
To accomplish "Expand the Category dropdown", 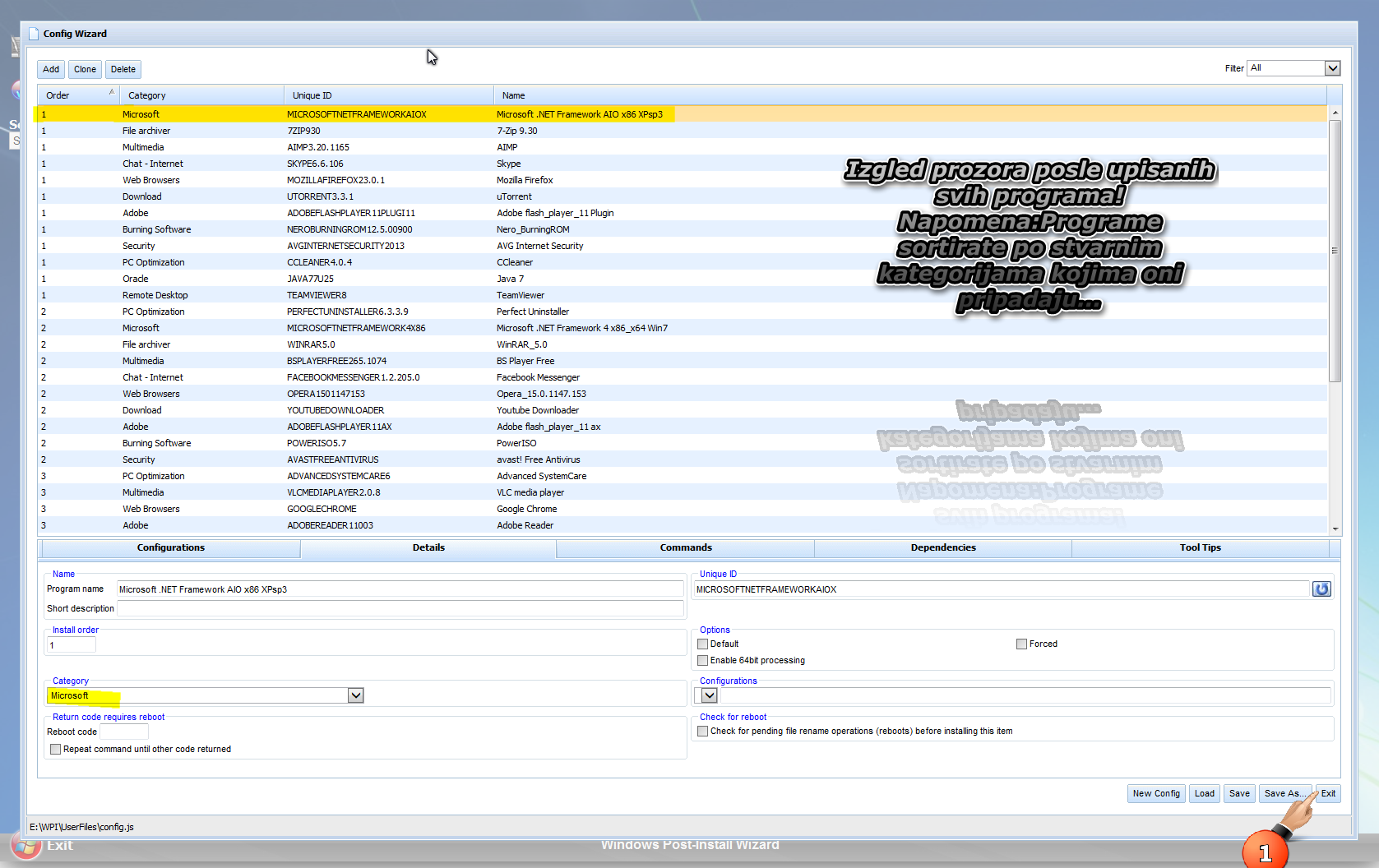I will tap(355, 695).
